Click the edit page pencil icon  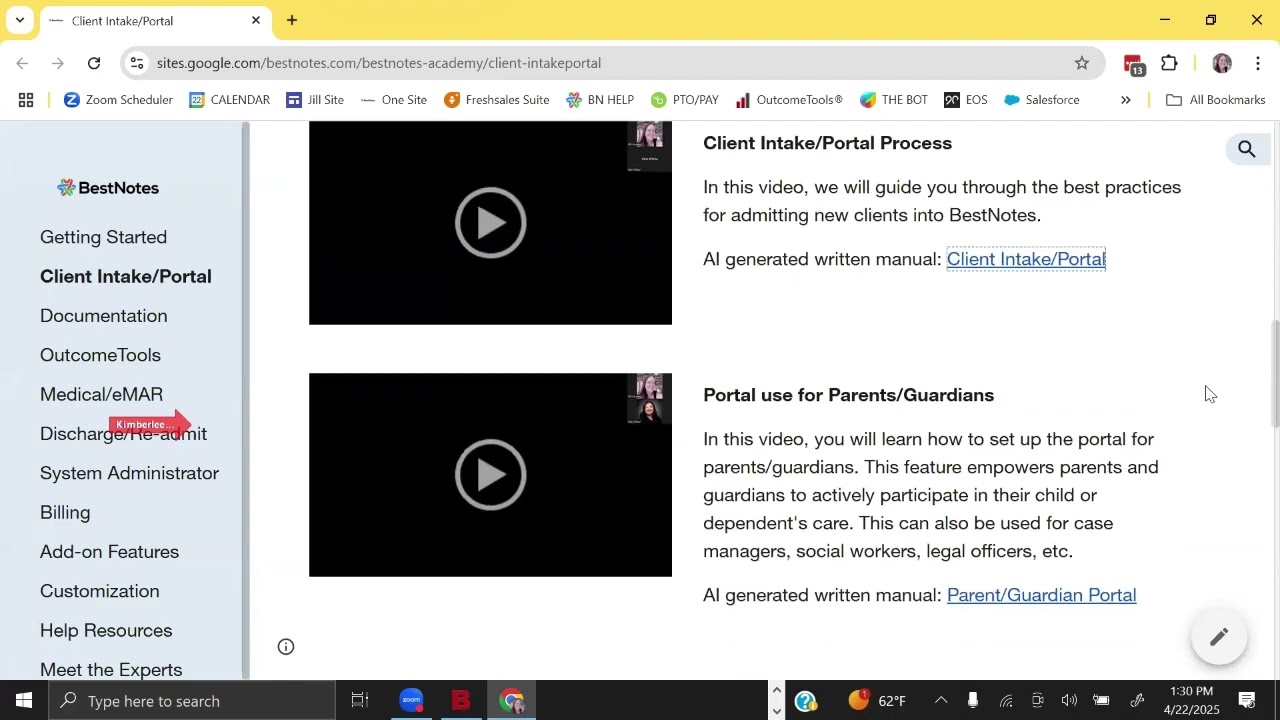pos(1219,637)
